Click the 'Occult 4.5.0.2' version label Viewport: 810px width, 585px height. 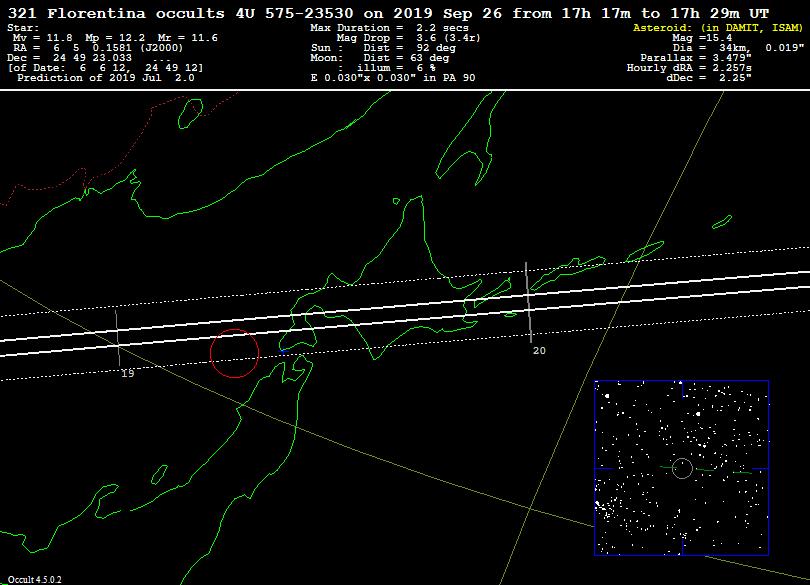click(34, 580)
